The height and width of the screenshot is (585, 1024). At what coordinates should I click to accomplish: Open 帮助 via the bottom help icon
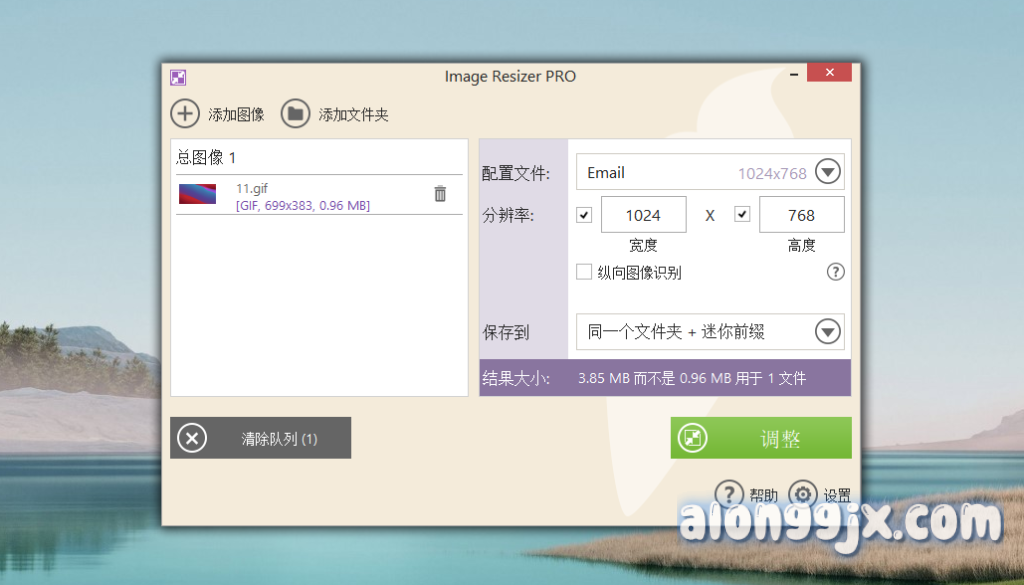[730, 494]
